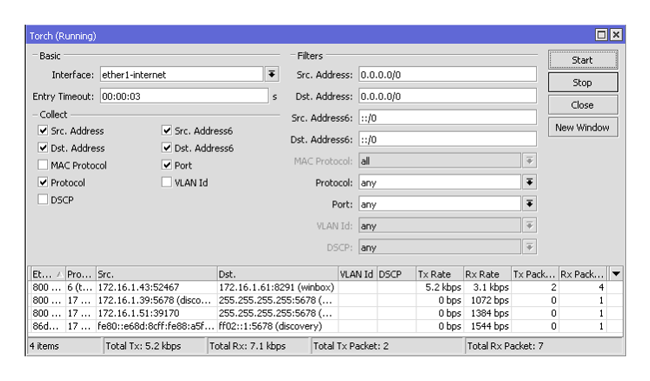650x381 pixels.
Task: Toggle the Src. Address6 checkbox
Action: (x=167, y=131)
